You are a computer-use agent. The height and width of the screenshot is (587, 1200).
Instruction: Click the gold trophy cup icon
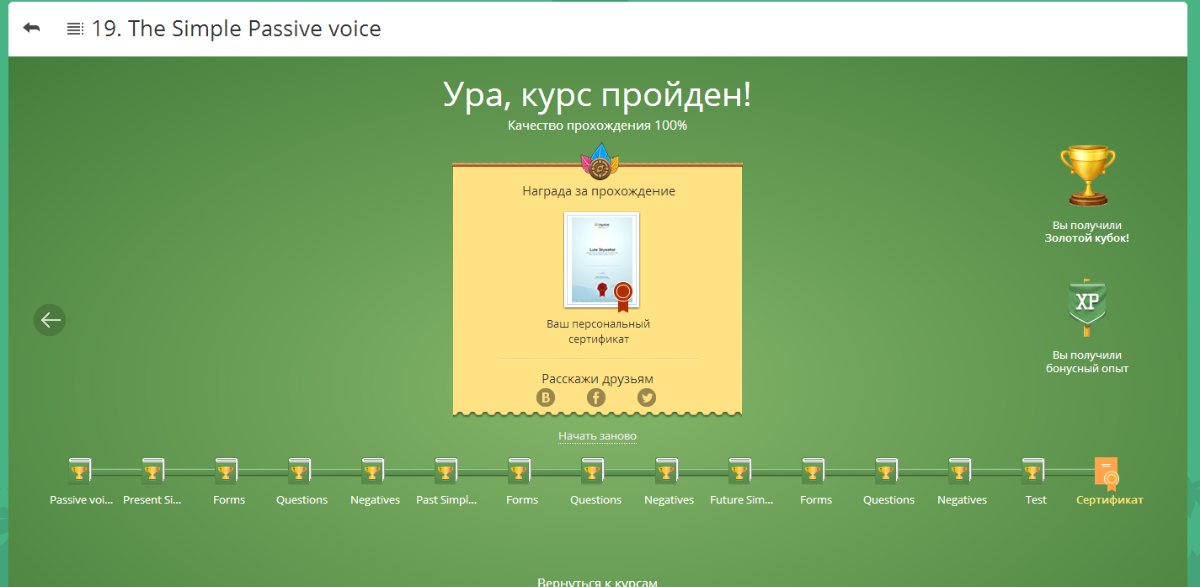coord(1087,175)
